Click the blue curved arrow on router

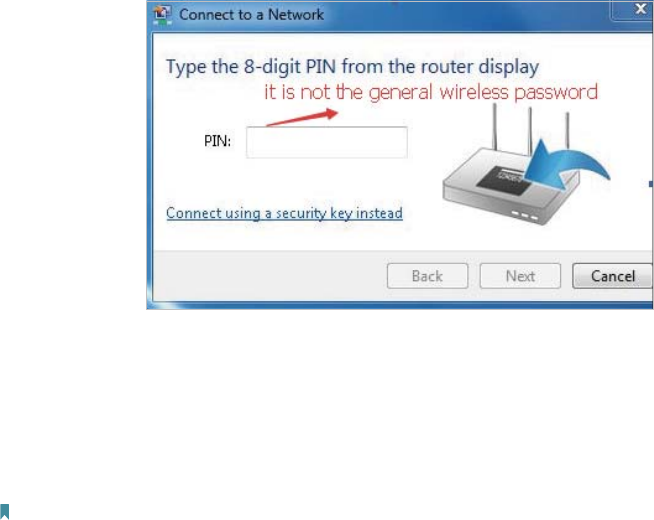[566, 165]
